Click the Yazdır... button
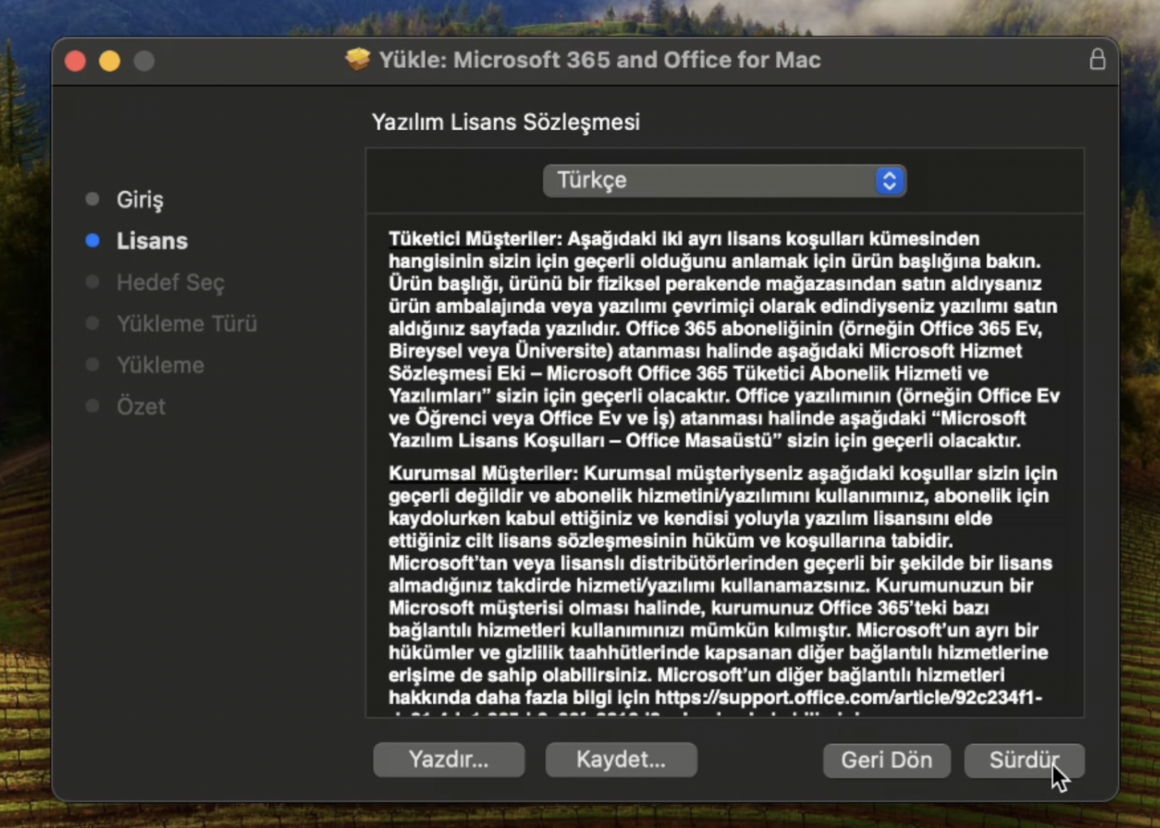The image size is (1160, 828). pos(449,760)
